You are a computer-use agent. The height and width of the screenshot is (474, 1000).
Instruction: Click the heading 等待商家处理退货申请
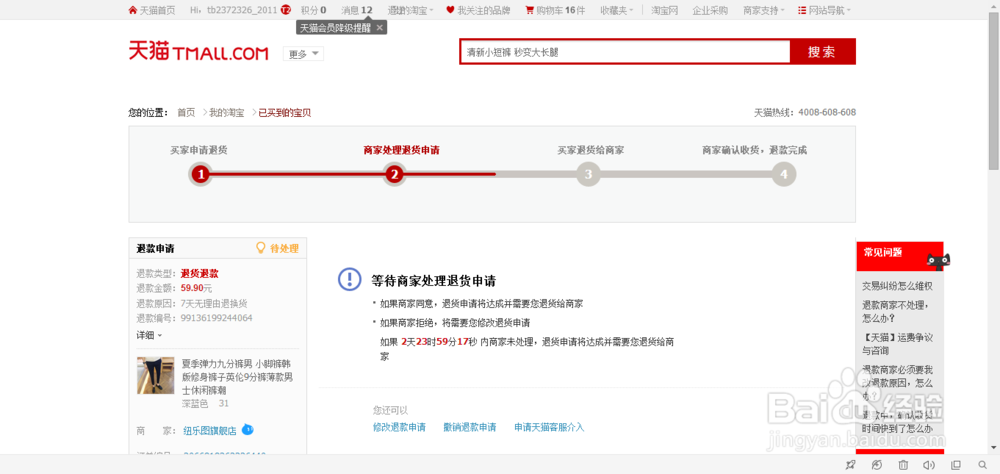coord(434,281)
